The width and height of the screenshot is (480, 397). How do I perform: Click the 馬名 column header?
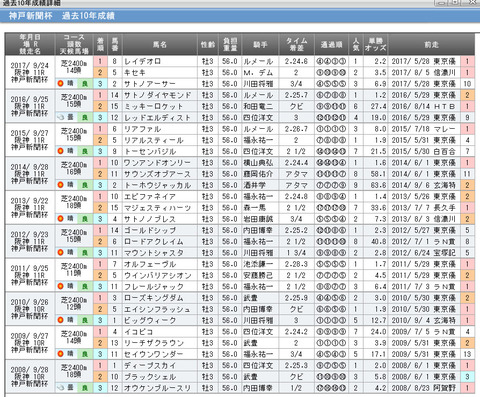[x=160, y=44]
